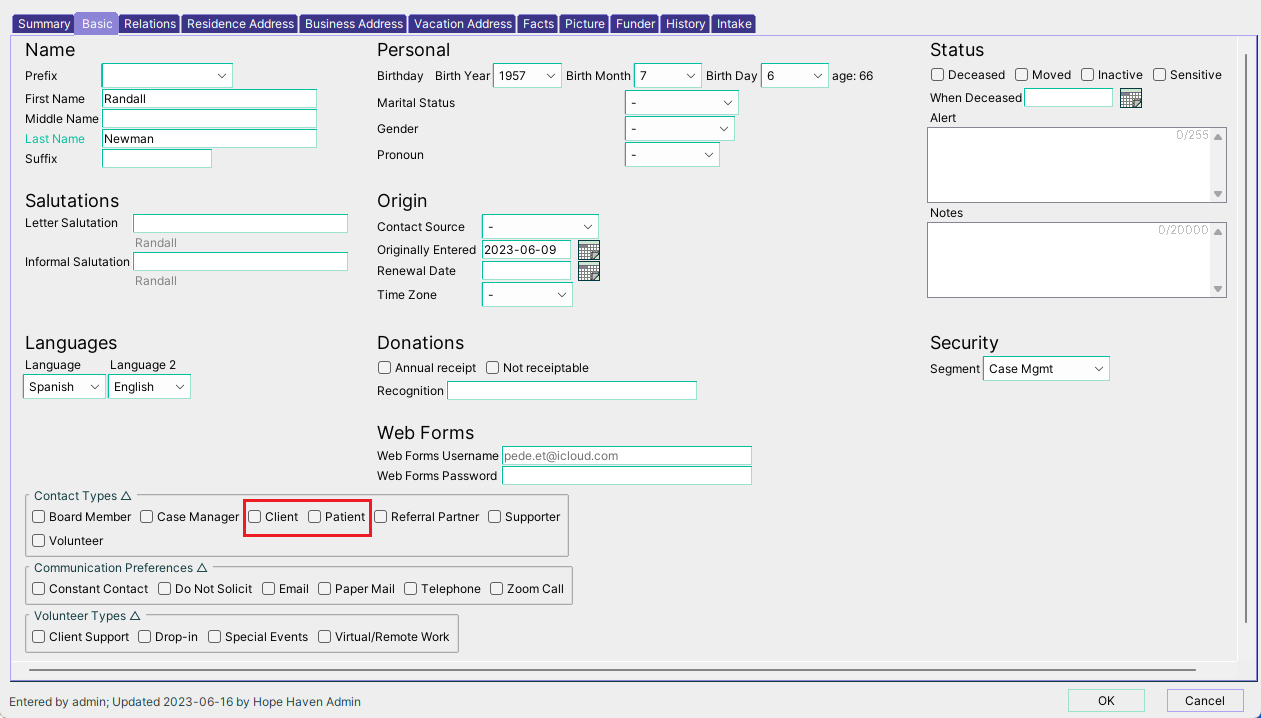Switch to the History tab
The width and height of the screenshot is (1261, 718).
(x=685, y=24)
